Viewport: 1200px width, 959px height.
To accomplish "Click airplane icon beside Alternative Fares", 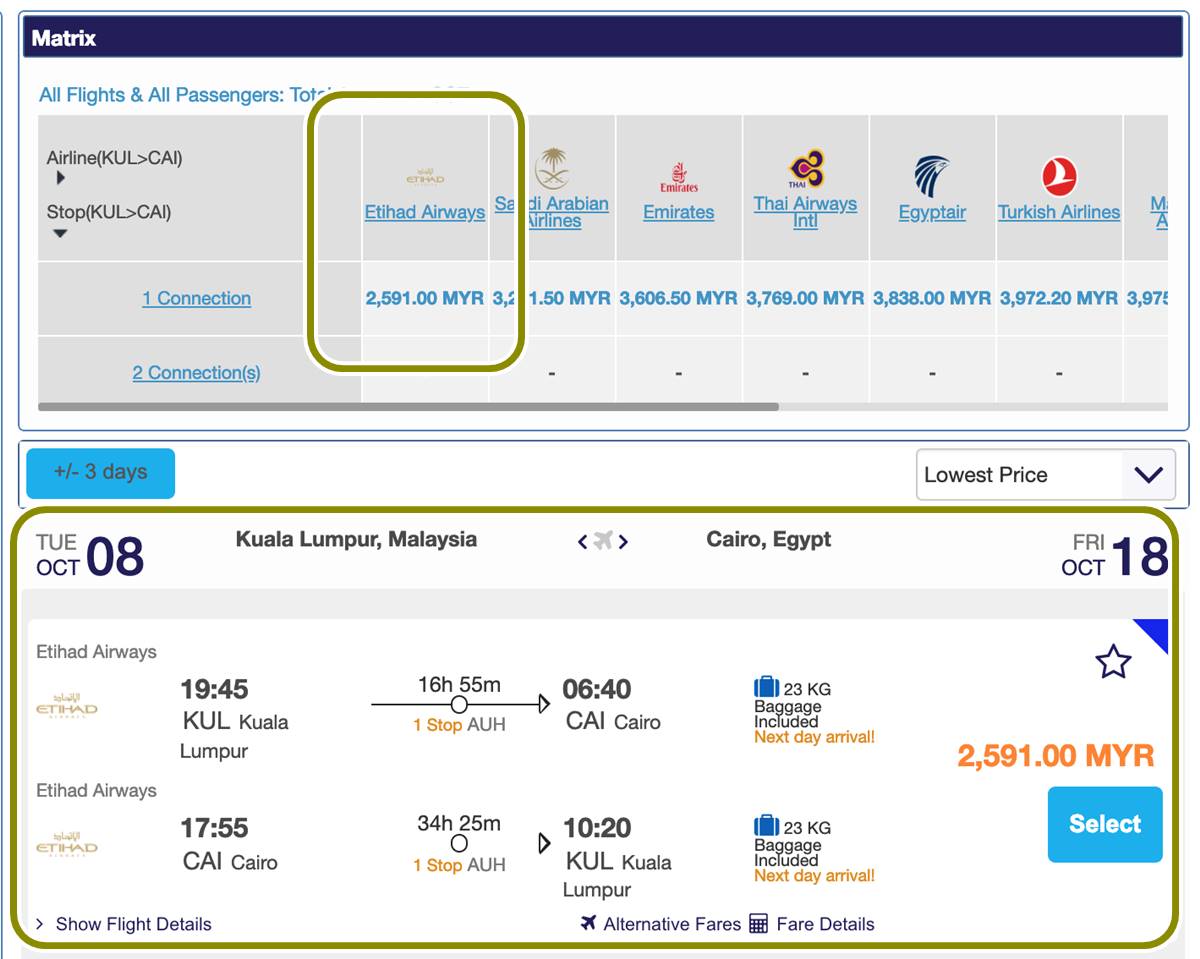I will [x=588, y=923].
